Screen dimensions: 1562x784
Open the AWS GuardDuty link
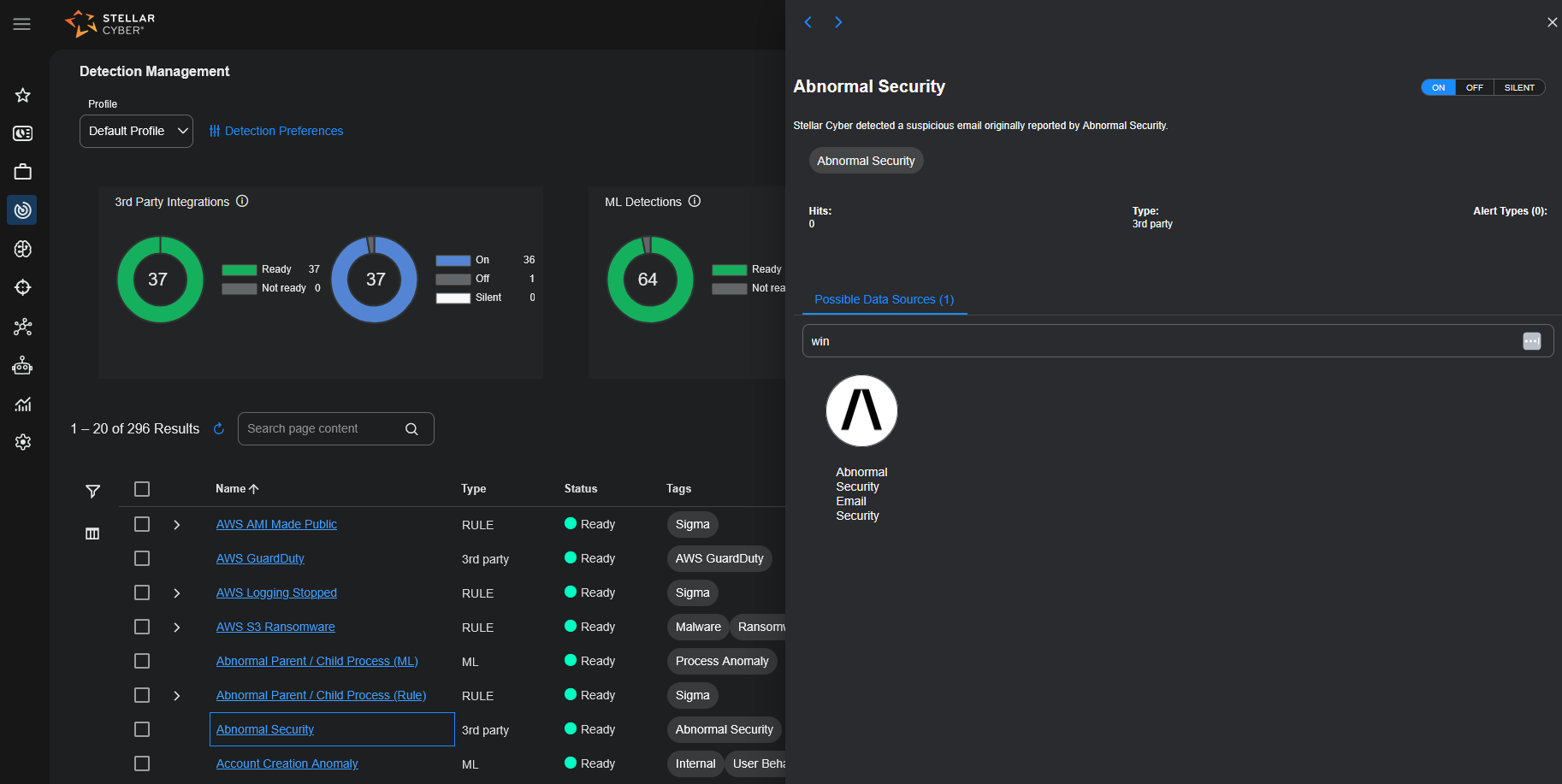coord(260,558)
